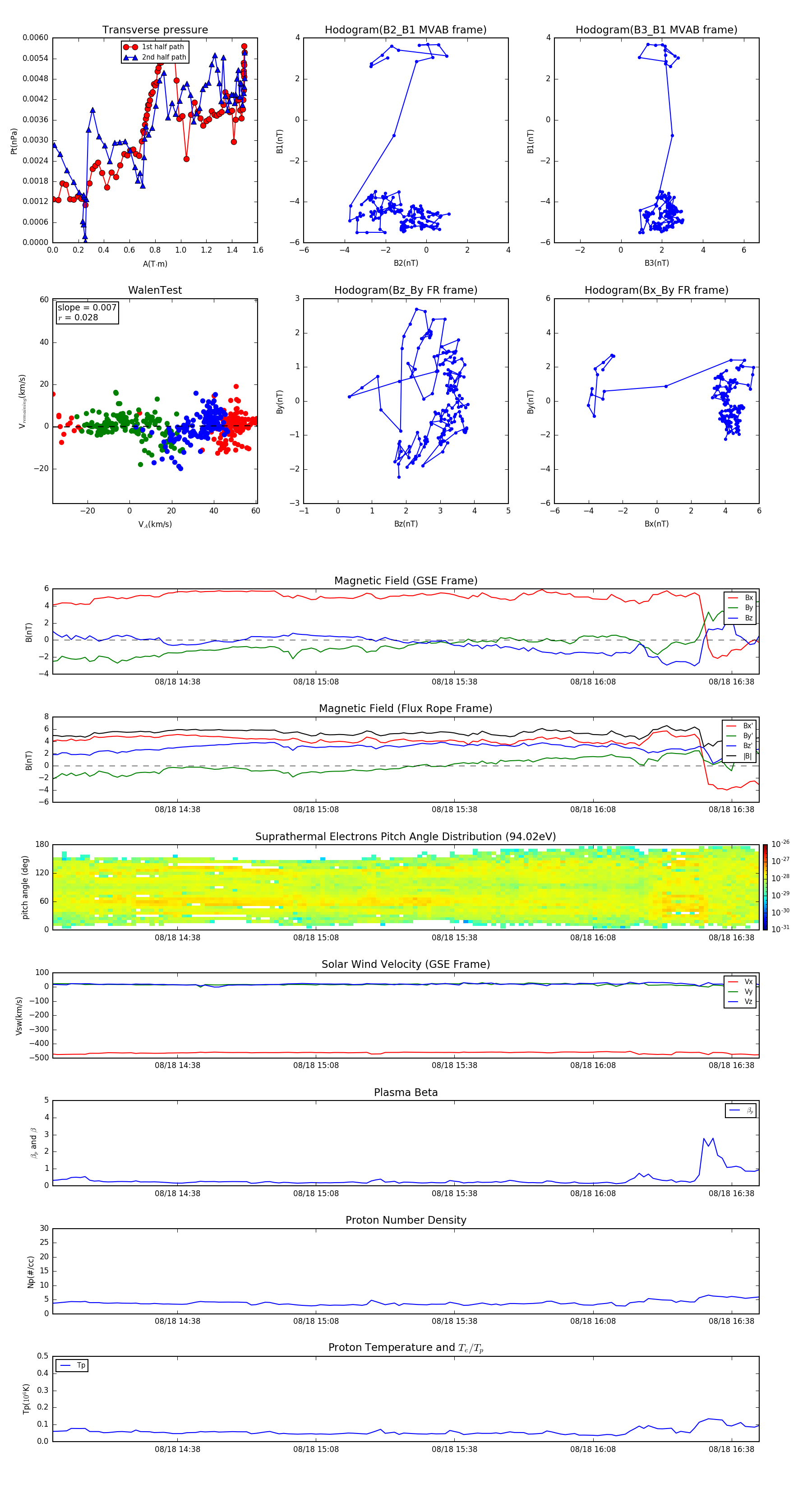Click the 'Pt(nPa)' y-axis label
Viewport: 812px width, 1489px height.
click(x=14, y=140)
